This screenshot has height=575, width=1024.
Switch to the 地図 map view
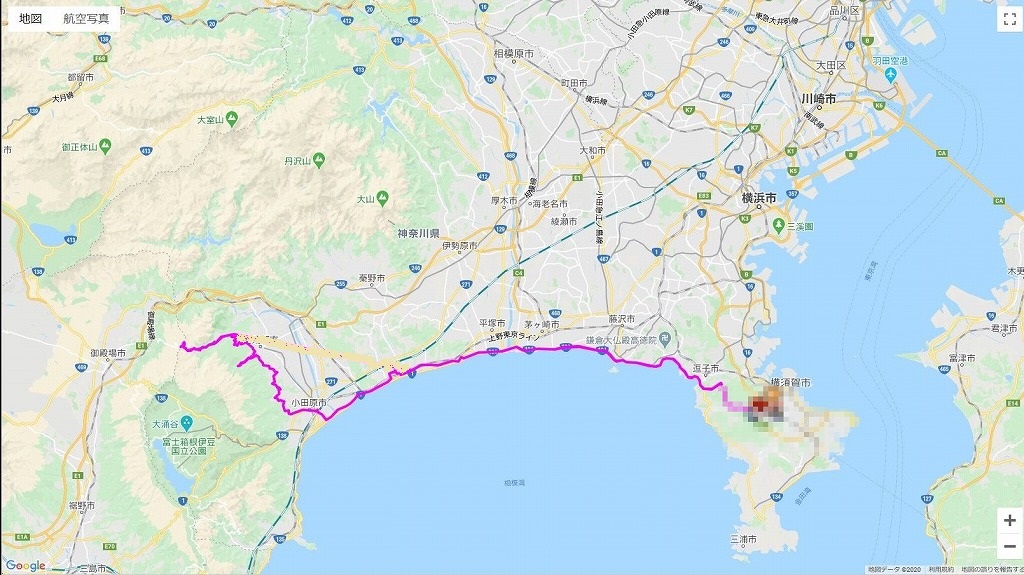click(31, 18)
